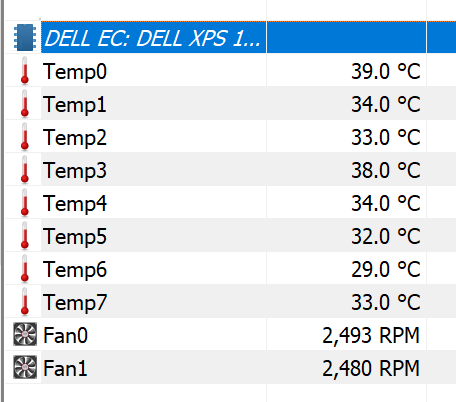456x402 pixels.
Task: Select the Fan0 label
Action: pyautogui.click(x=65, y=335)
